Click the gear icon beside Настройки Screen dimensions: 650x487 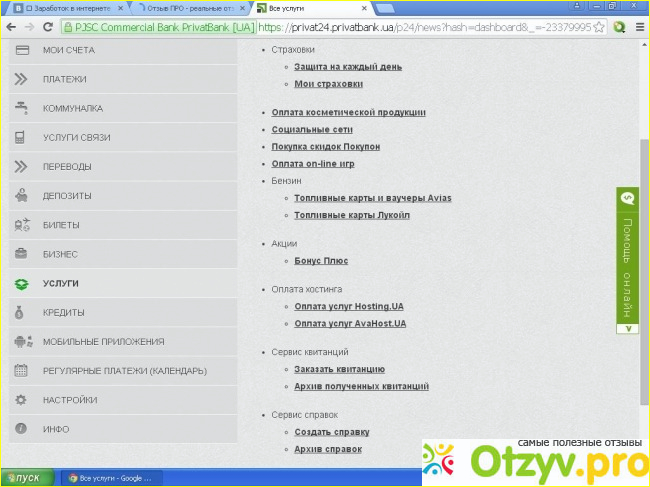pos(21,400)
